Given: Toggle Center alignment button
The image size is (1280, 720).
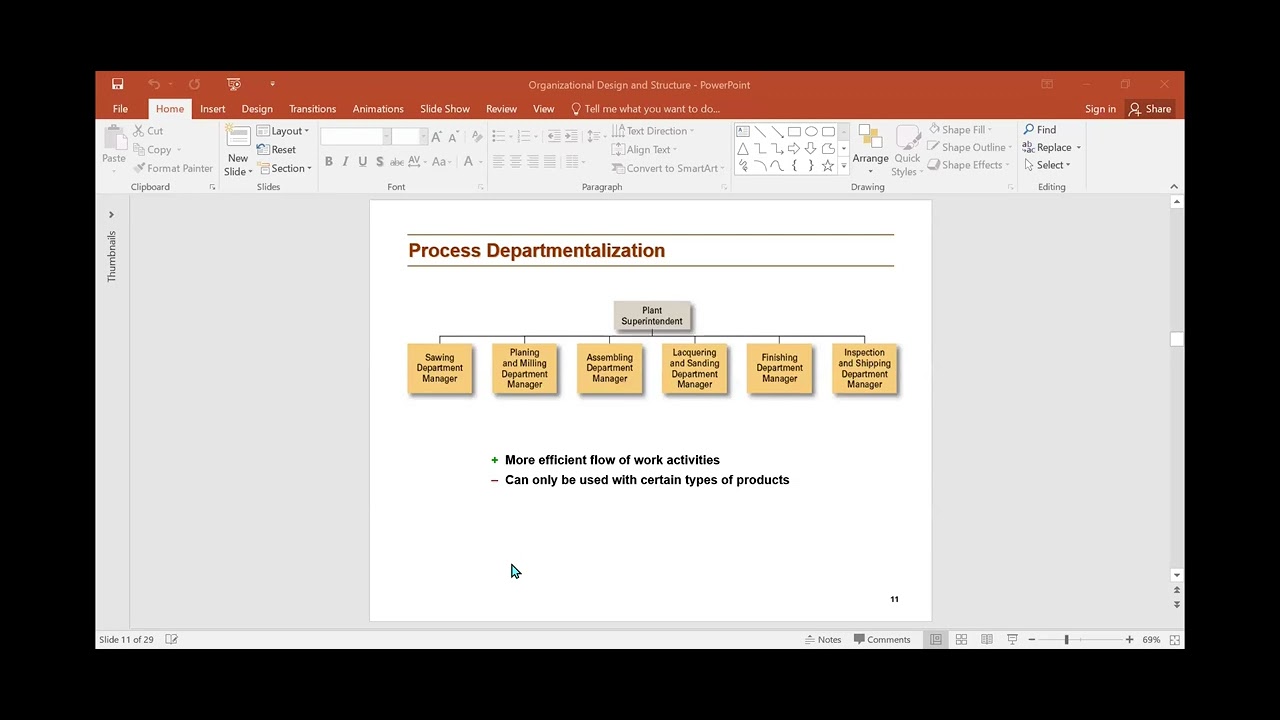Looking at the screenshot, I should 515,162.
